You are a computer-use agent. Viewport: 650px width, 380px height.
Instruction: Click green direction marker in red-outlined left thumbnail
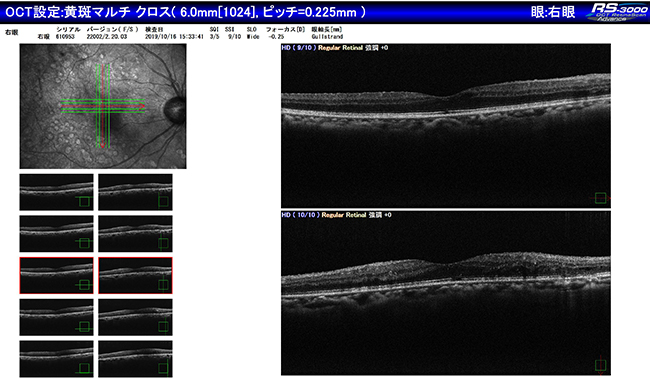(x=84, y=285)
